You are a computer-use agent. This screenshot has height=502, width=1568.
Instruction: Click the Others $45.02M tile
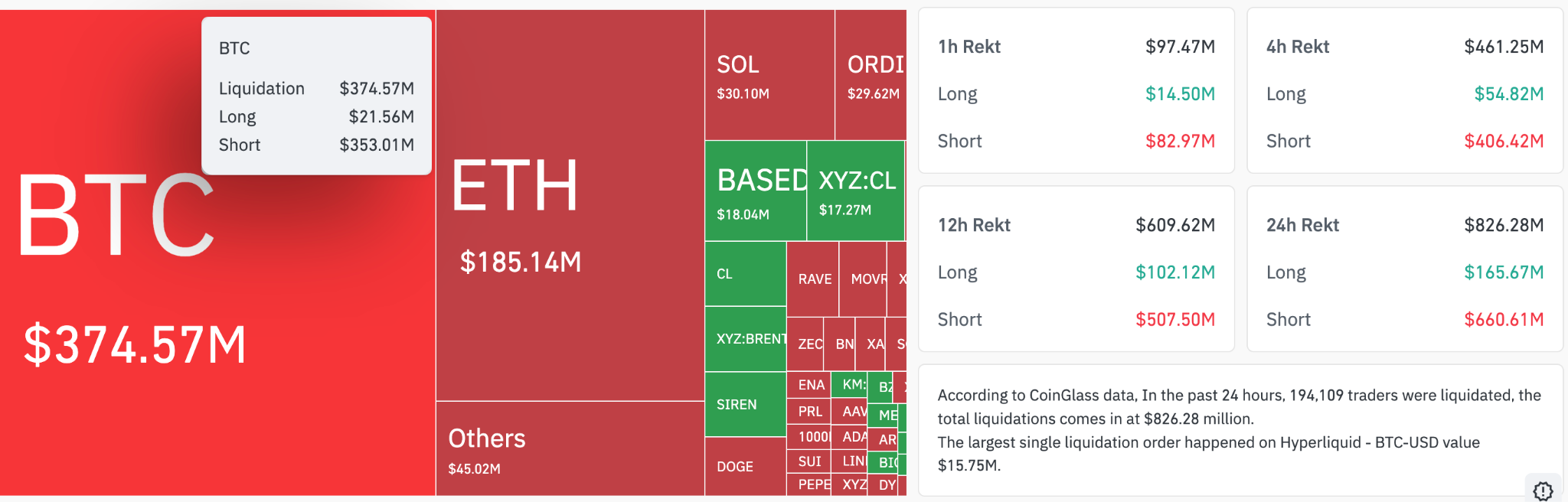tap(570, 448)
